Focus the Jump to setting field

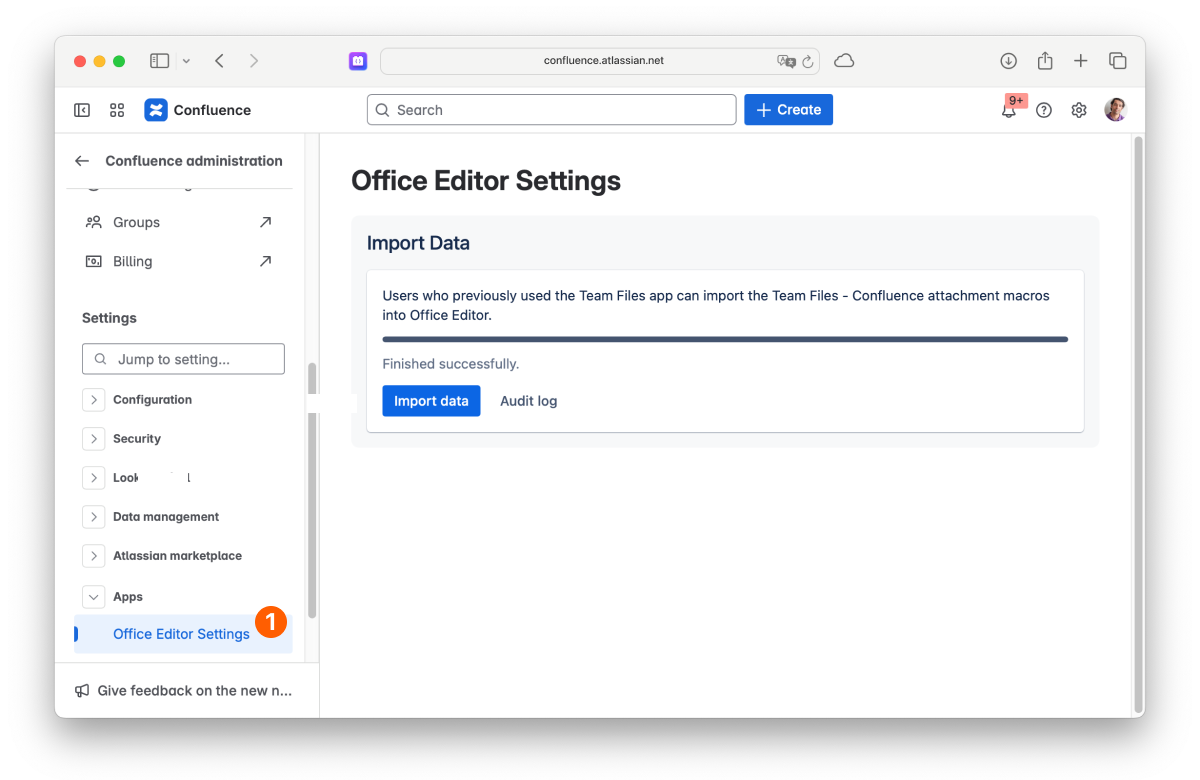(x=183, y=359)
